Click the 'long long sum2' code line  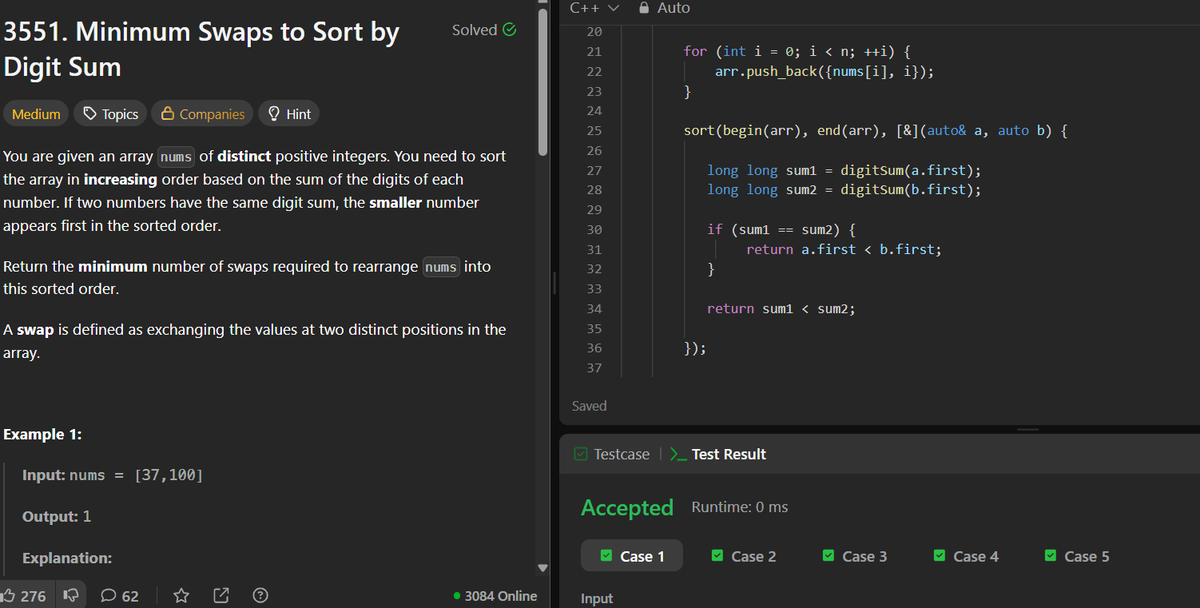coord(844,190)
